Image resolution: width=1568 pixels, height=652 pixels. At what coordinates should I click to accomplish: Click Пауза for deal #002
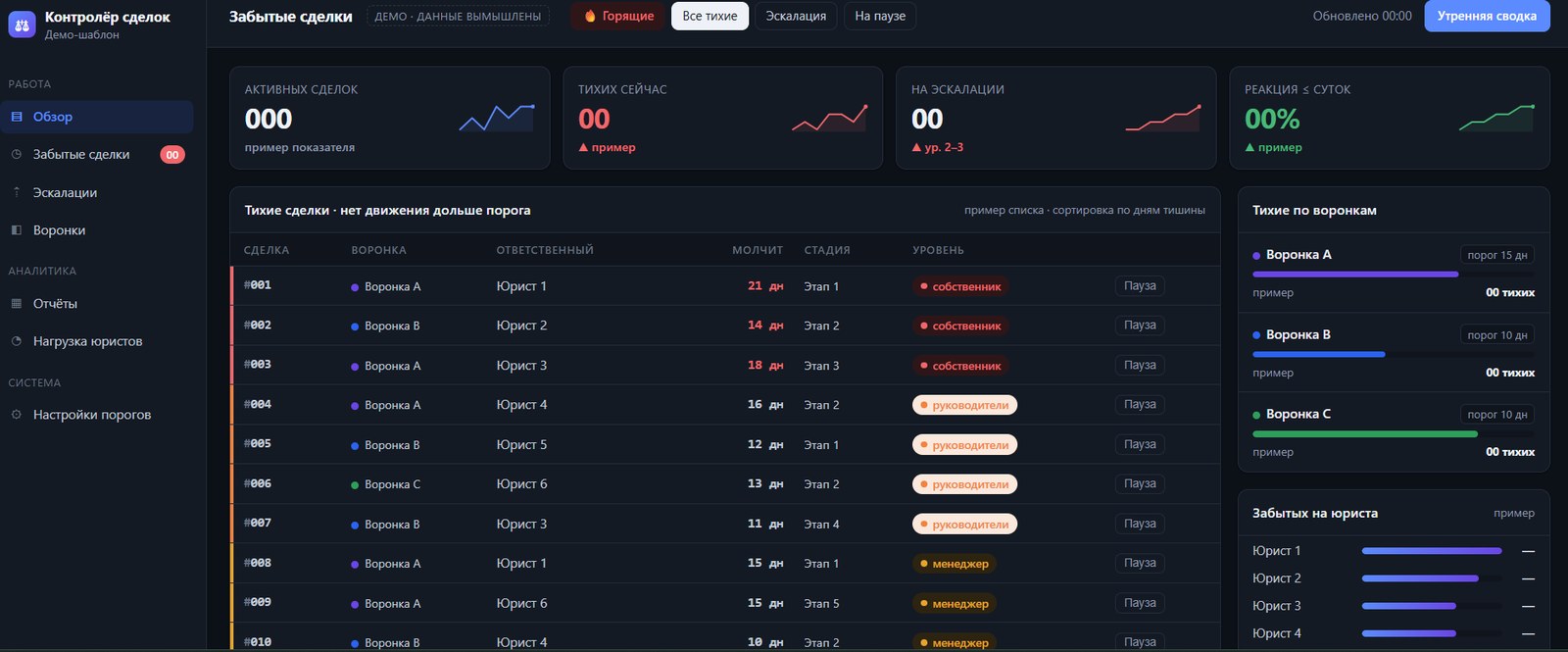pos(1140,326)
